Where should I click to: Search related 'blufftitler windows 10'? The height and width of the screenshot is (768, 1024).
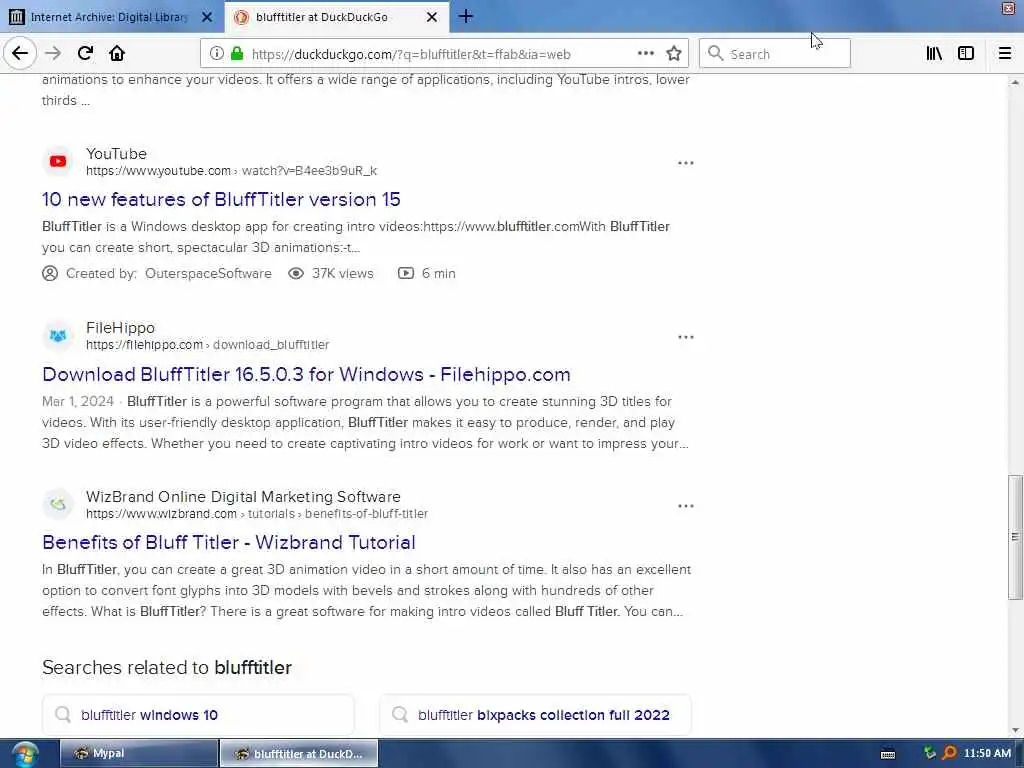pyautogui.click(x=198, y=714)
